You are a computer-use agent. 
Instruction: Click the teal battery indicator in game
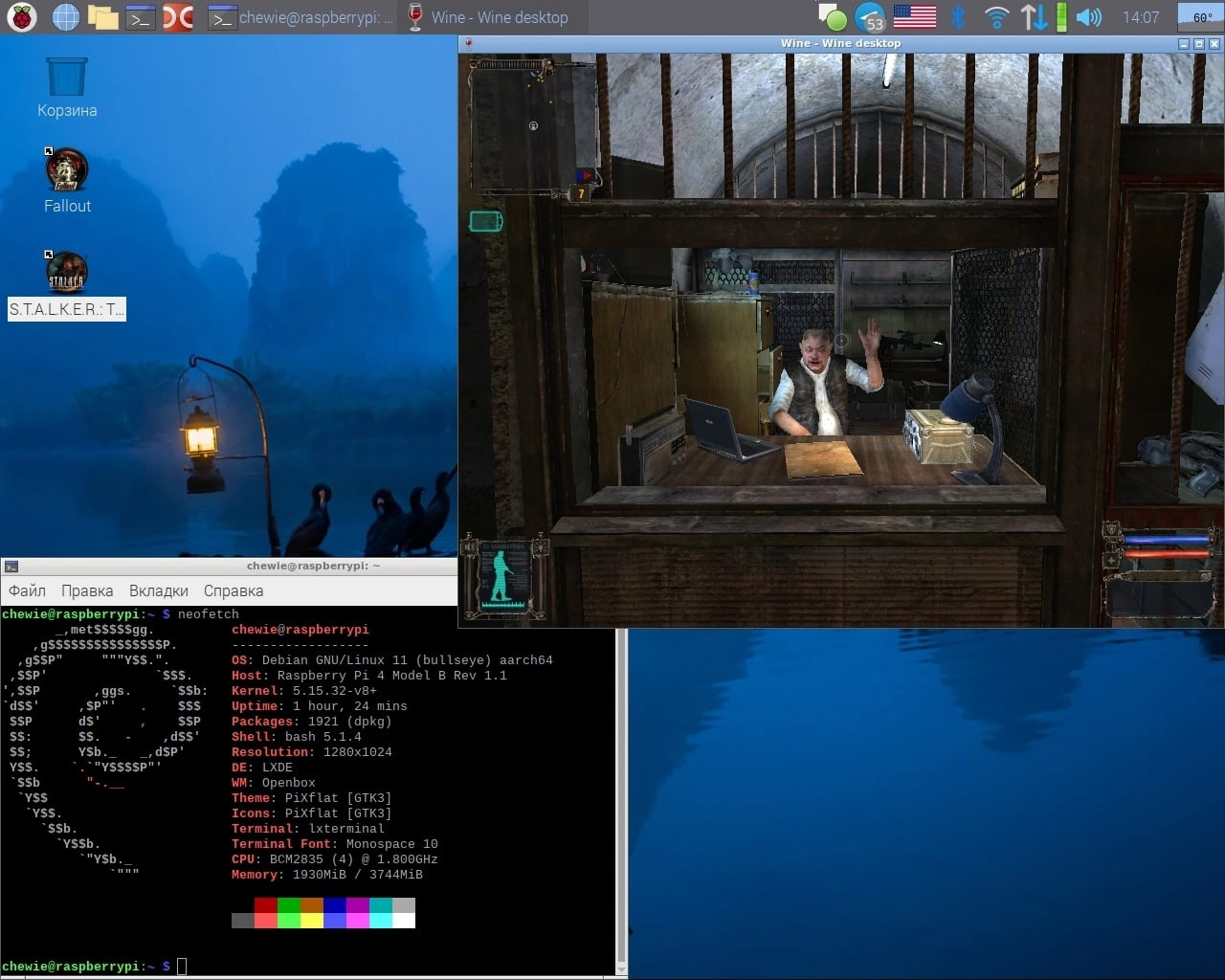486,222
